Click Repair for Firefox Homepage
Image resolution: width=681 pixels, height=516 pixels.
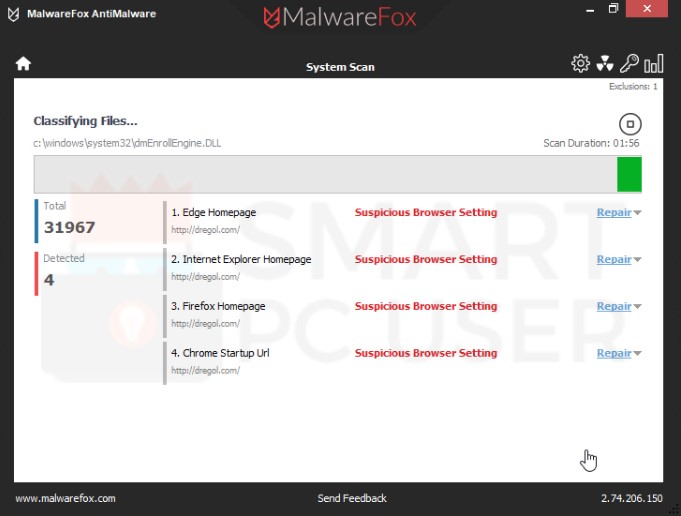click(614, 306)
